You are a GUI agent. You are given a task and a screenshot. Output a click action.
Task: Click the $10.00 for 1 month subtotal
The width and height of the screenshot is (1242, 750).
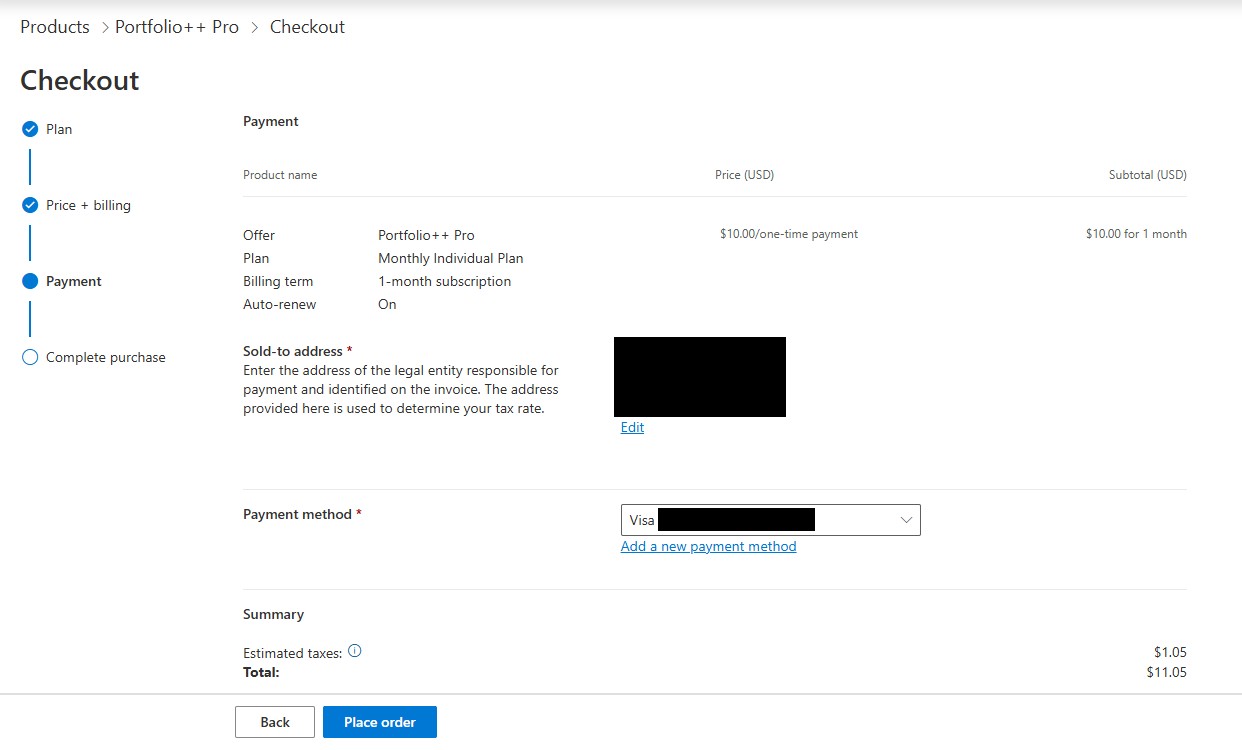pos(1136,234)
